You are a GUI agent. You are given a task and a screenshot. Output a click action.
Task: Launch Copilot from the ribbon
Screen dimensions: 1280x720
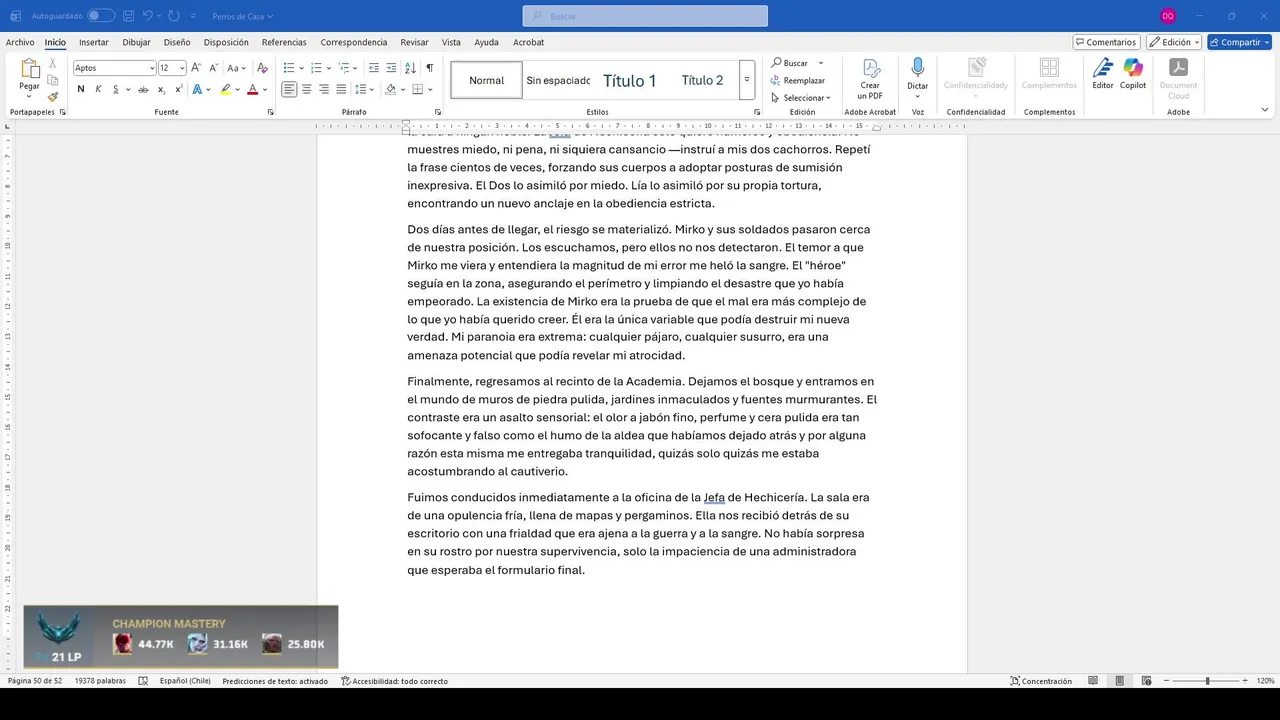click(x=1133, y=74)
